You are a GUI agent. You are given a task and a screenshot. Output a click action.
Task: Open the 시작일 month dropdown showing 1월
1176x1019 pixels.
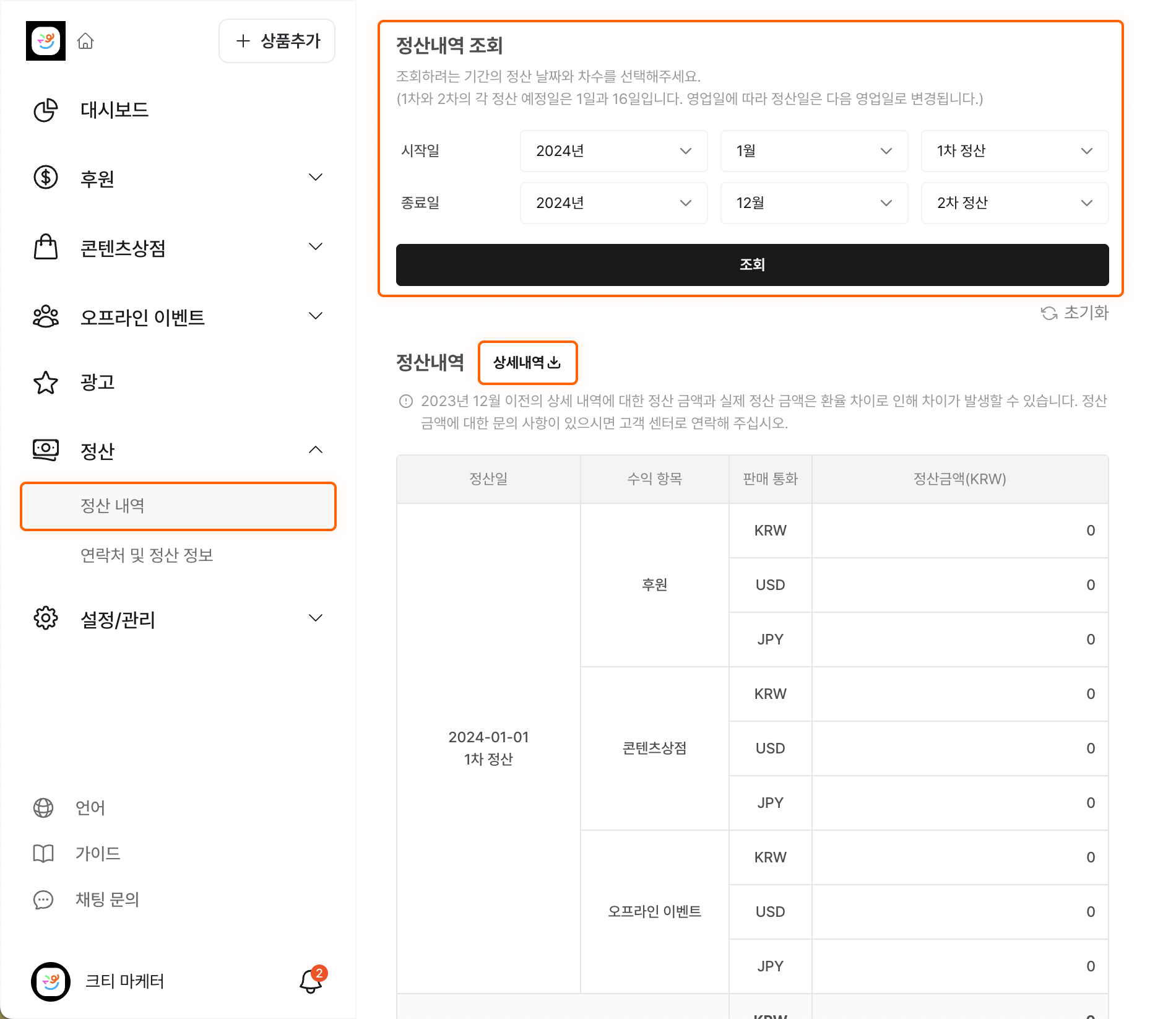tap(814, 151)
